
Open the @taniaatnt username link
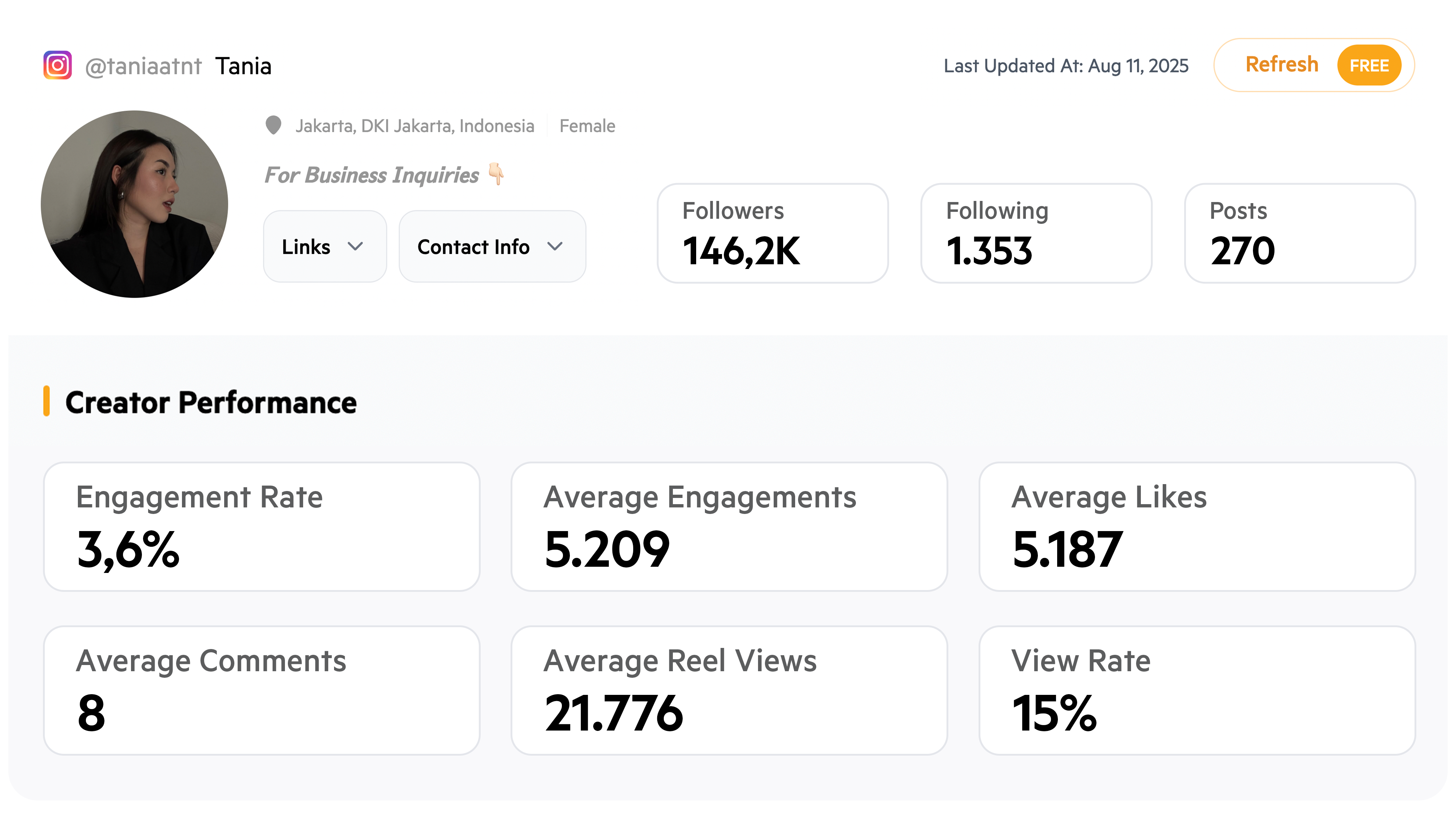click(143, 66)
